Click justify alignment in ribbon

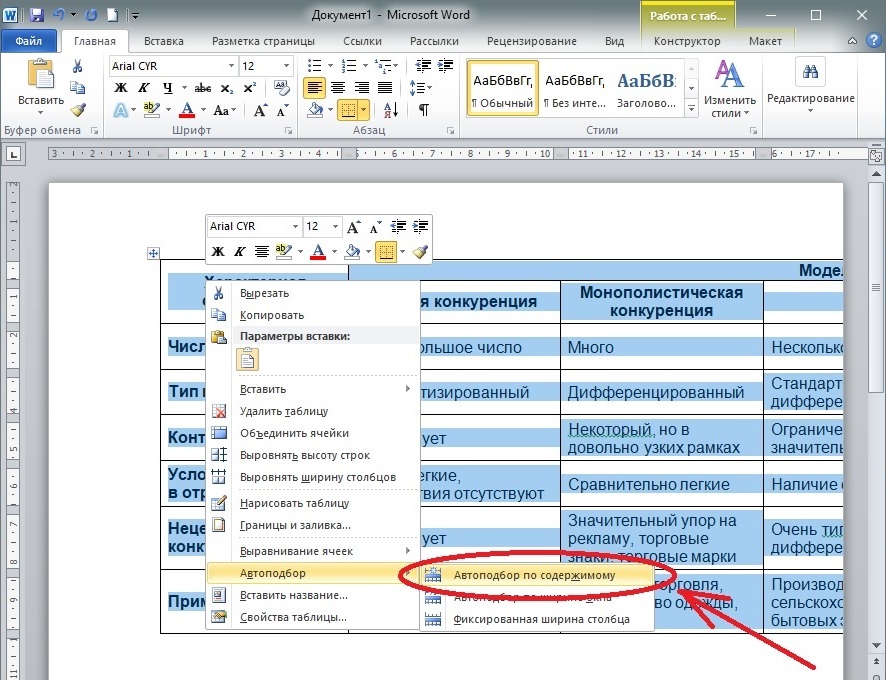[x=385, y=88]
